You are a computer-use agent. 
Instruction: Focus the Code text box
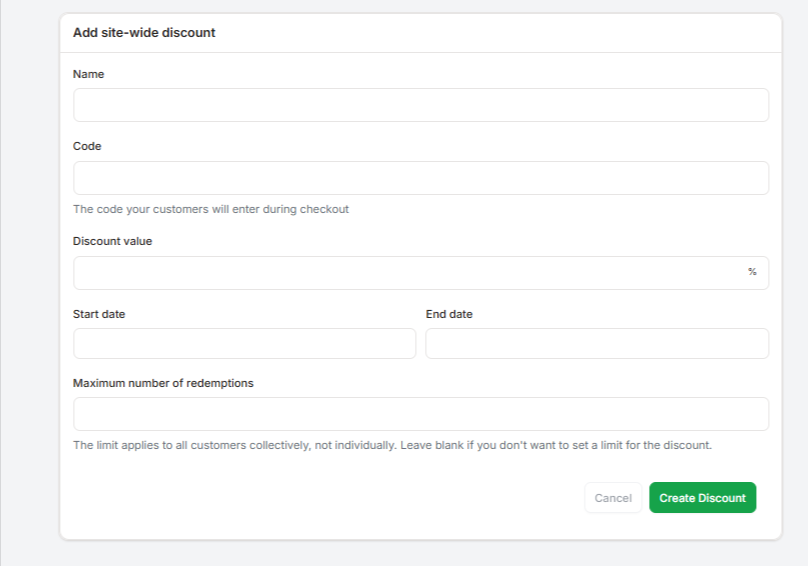click(420, 178)
